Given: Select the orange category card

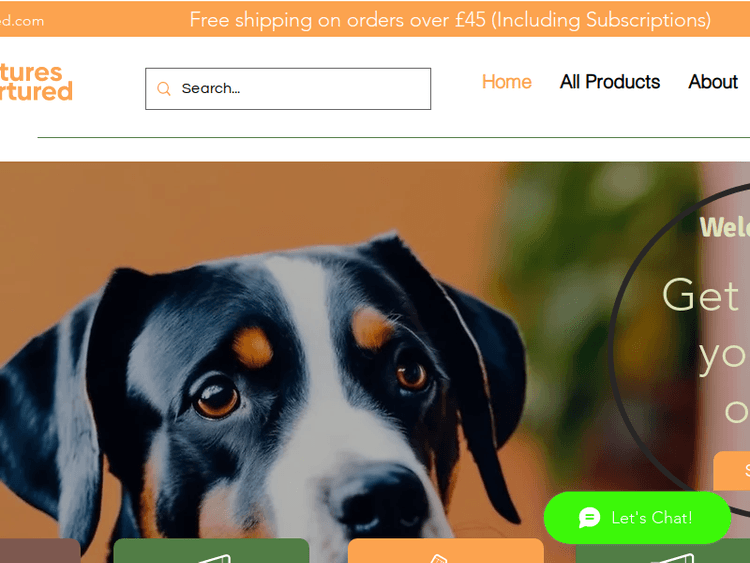Looking at the screenshot, I should click(446, 551).
